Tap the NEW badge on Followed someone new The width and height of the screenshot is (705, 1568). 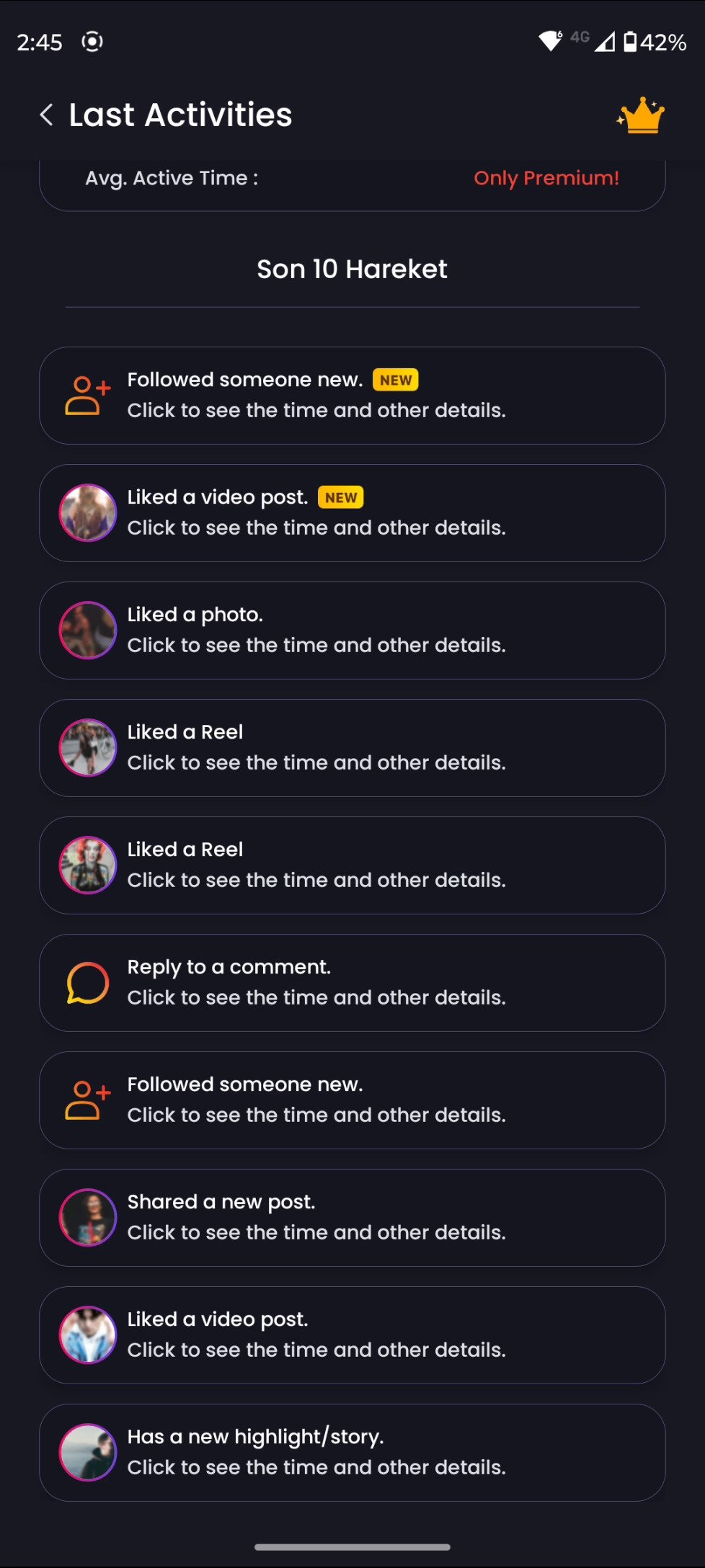tap(396, 380)
